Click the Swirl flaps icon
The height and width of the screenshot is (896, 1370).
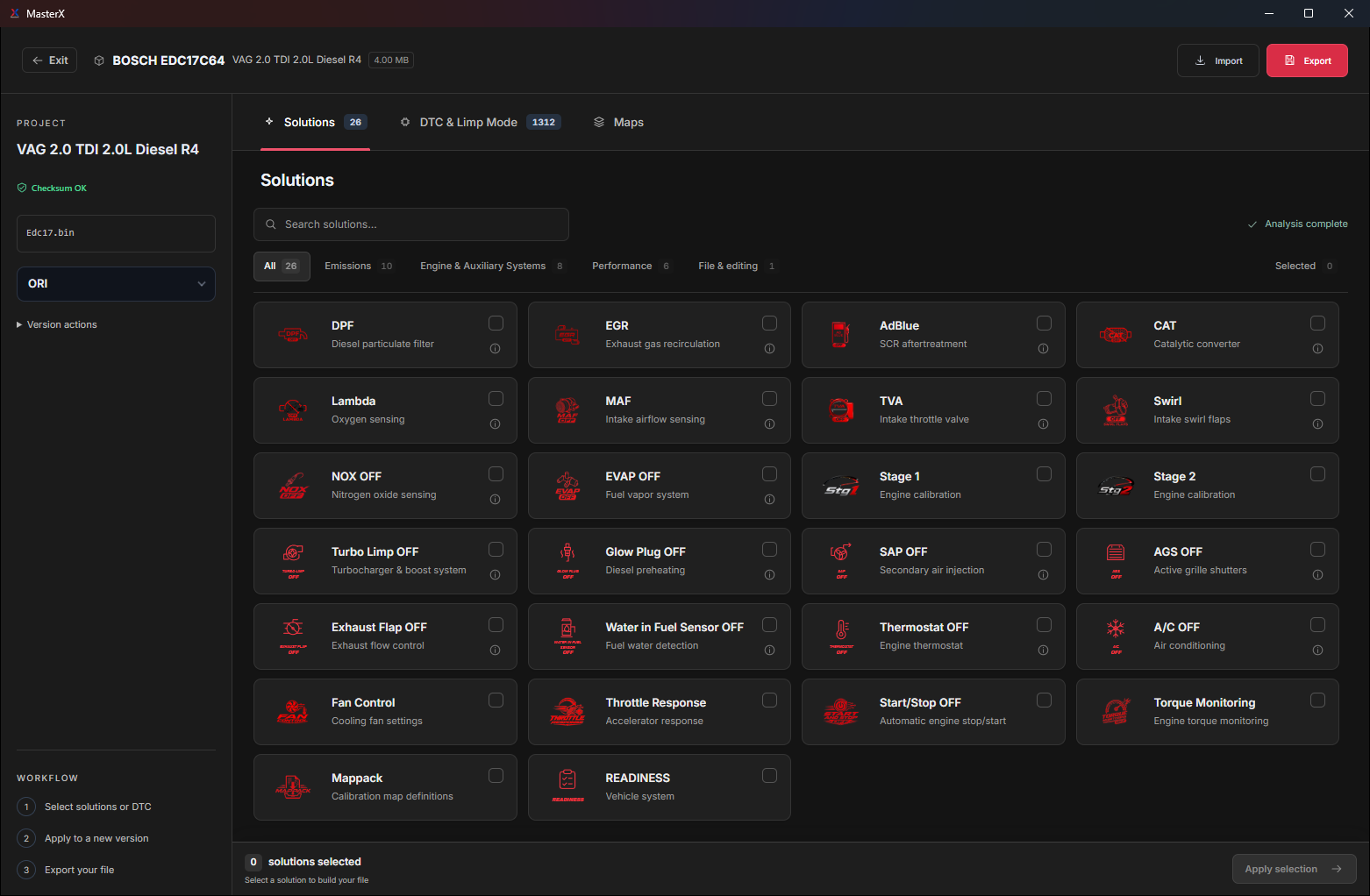pyautogui.click(x=1116, y=410)
